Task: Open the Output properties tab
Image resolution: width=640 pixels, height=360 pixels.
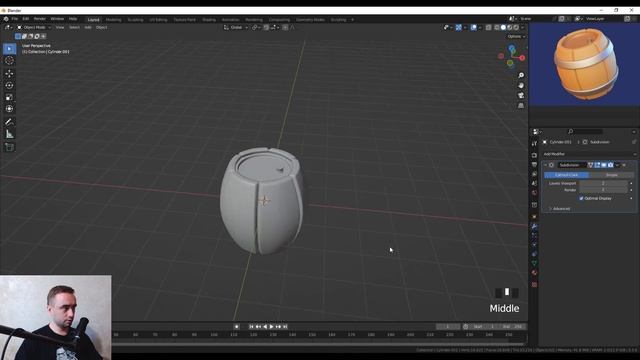Action: (534, 164)
